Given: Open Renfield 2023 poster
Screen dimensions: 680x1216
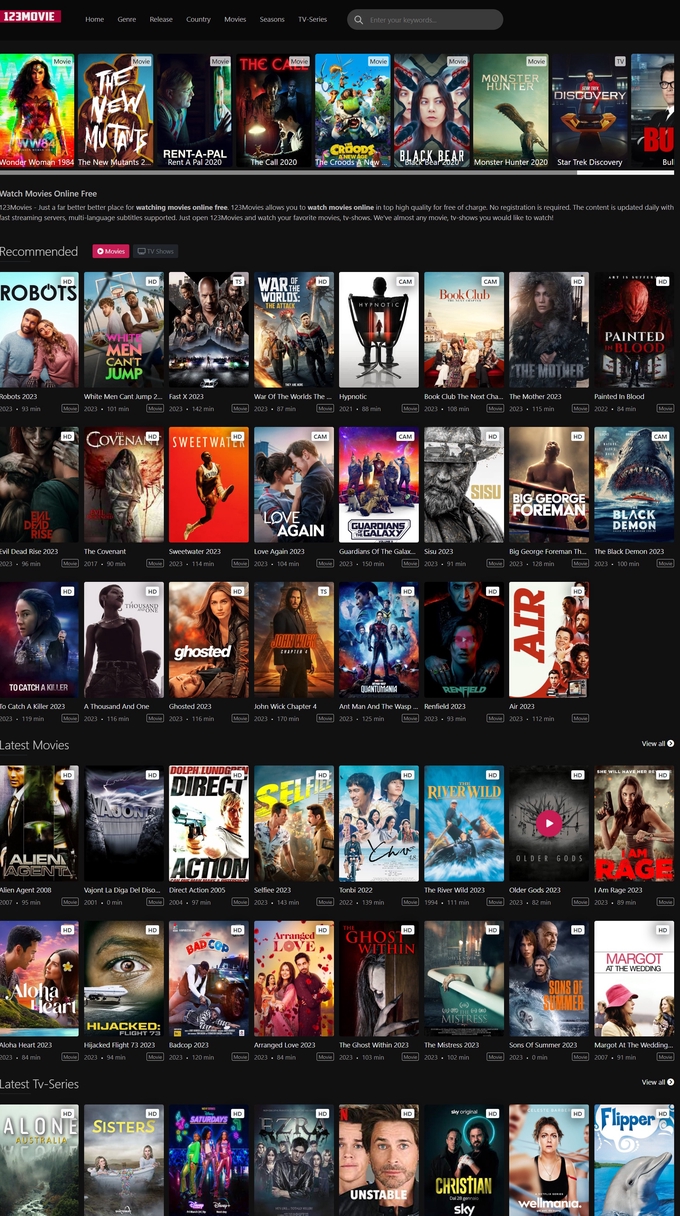Looking at the screenshot, I should tap(464, 640).
